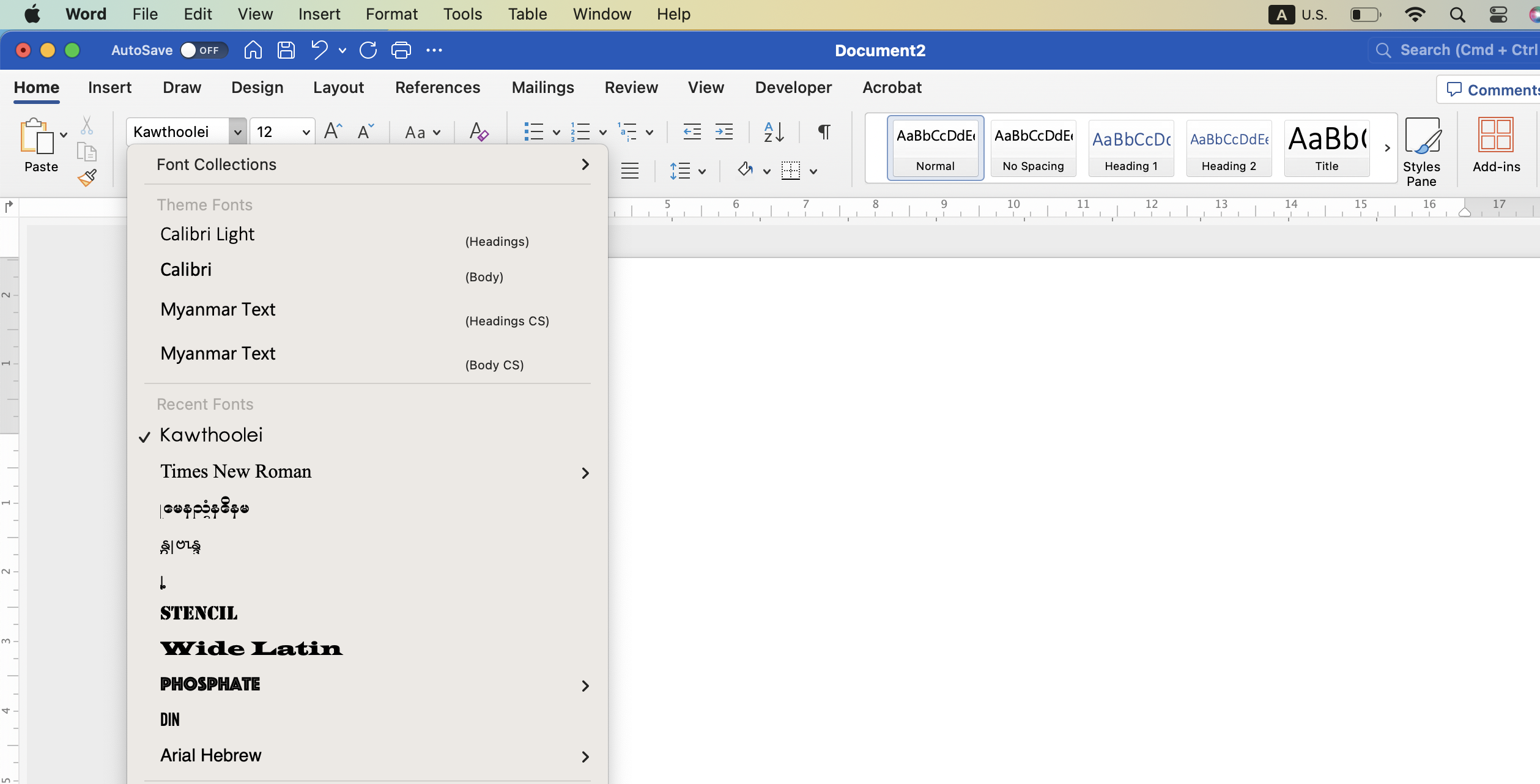Open the Styles Pane
Screen dimensions: 1540x784
[1422, 152]
